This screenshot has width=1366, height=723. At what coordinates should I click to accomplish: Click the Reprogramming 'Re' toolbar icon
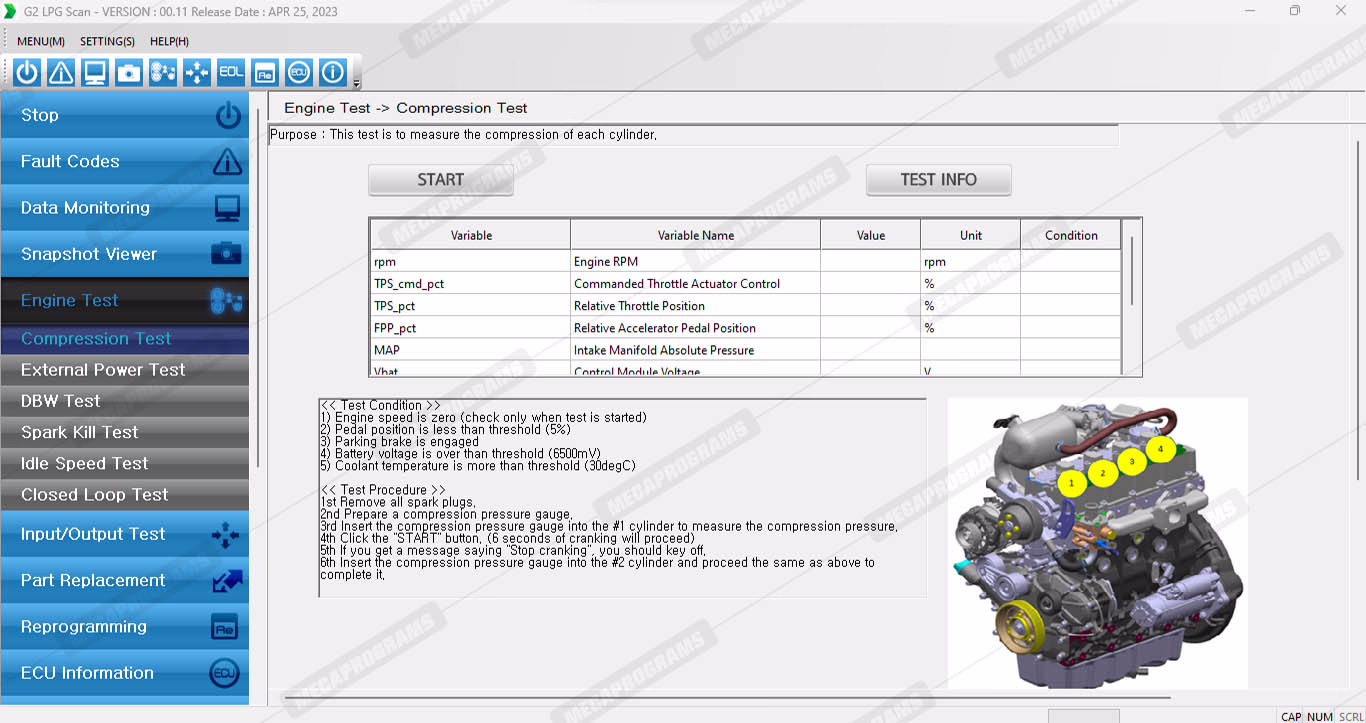(x=265, y=72)
